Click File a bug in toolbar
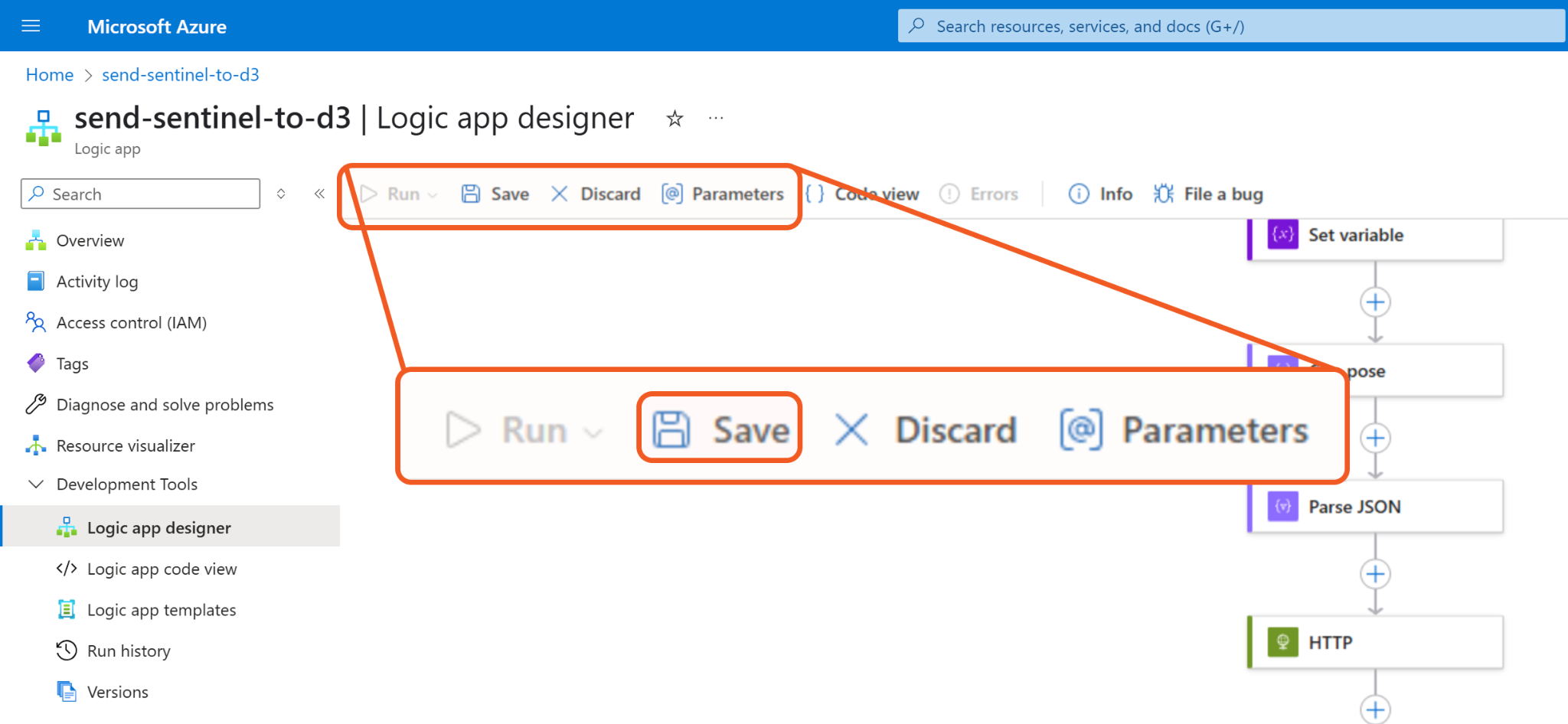Screen dimensions: 1568x724 click(x=1208, y=194)
